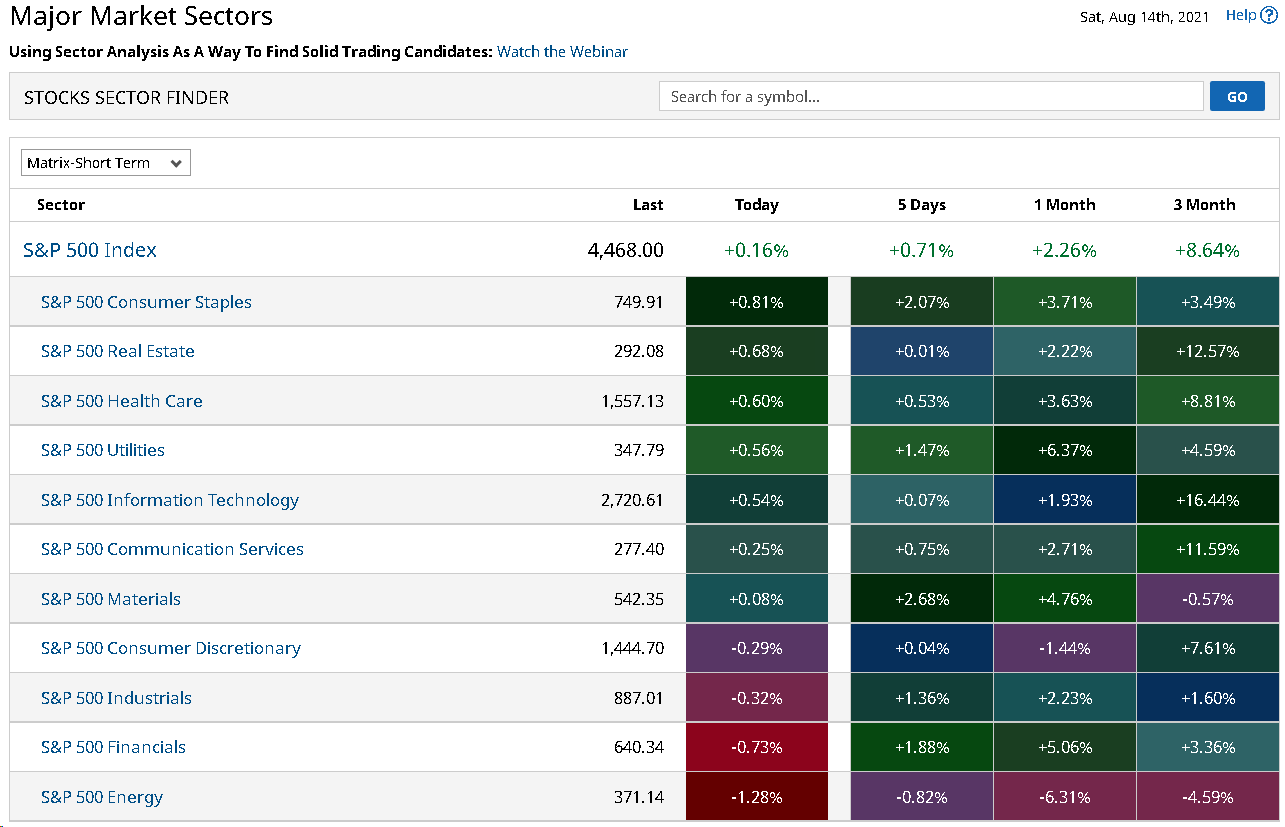Image resolution: width=1285 pixels, height=827 pixels.
Task: Click Consumer Staples last price 749.91
Action: pos(639,302)
